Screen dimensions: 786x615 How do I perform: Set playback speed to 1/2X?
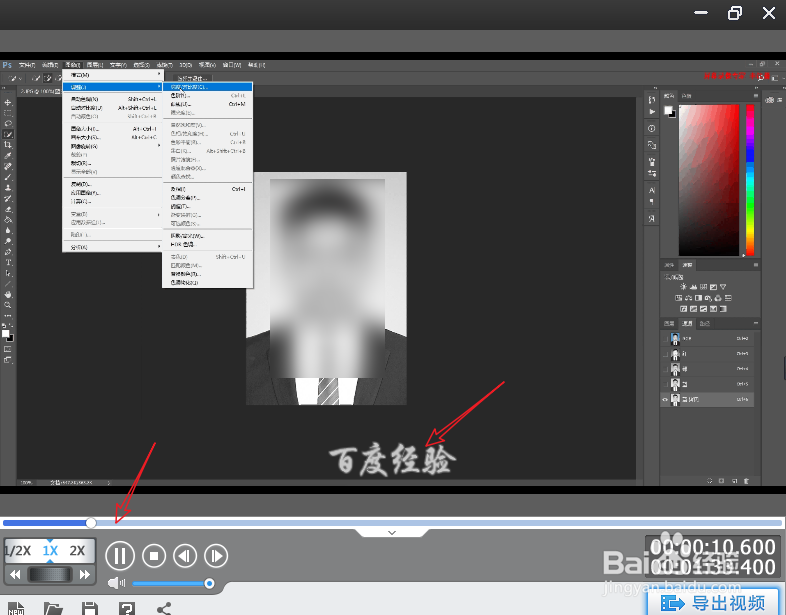[18, 551]
